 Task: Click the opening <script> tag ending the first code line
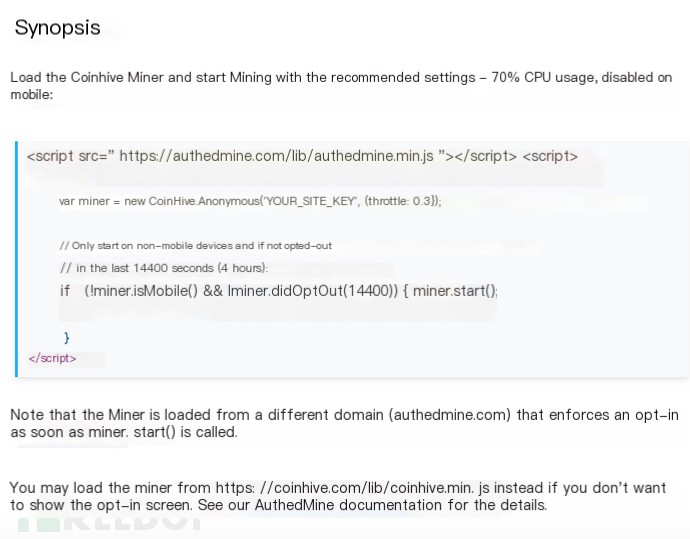point(549,156)
